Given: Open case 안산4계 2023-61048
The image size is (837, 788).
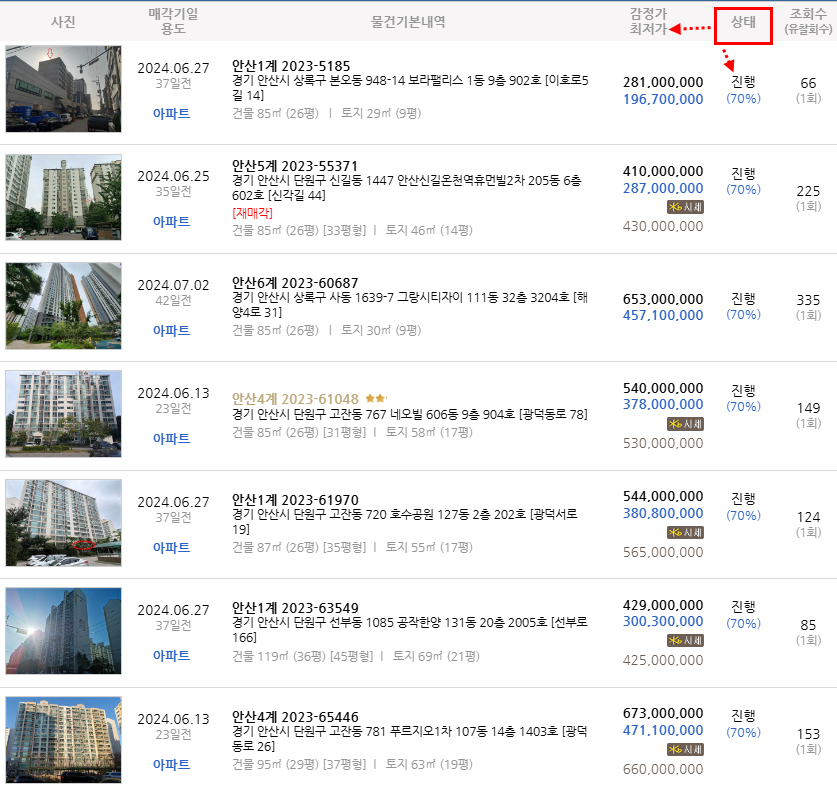Looking at the screenshot, I should 295,399.
